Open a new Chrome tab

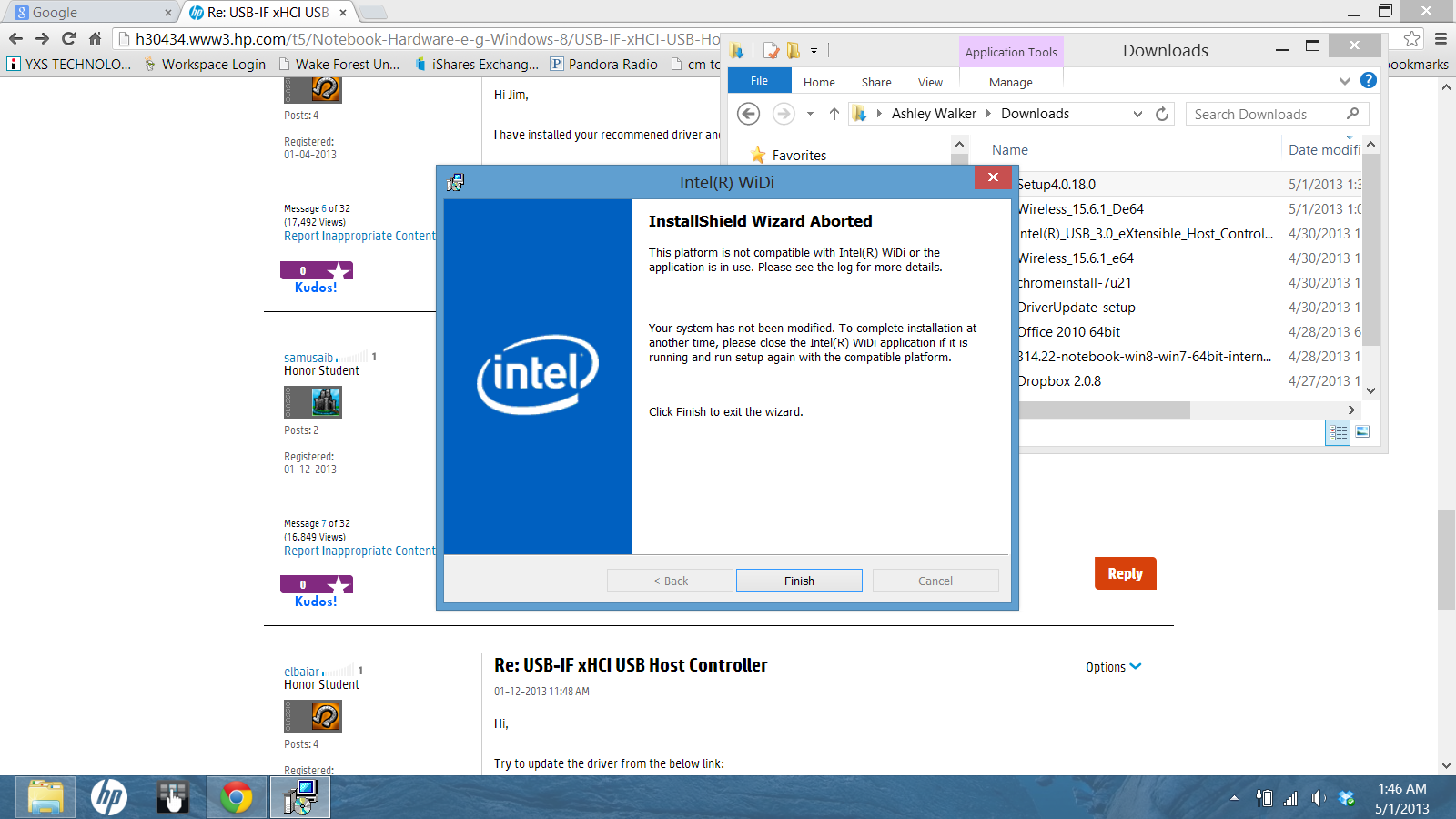(372, 12)
